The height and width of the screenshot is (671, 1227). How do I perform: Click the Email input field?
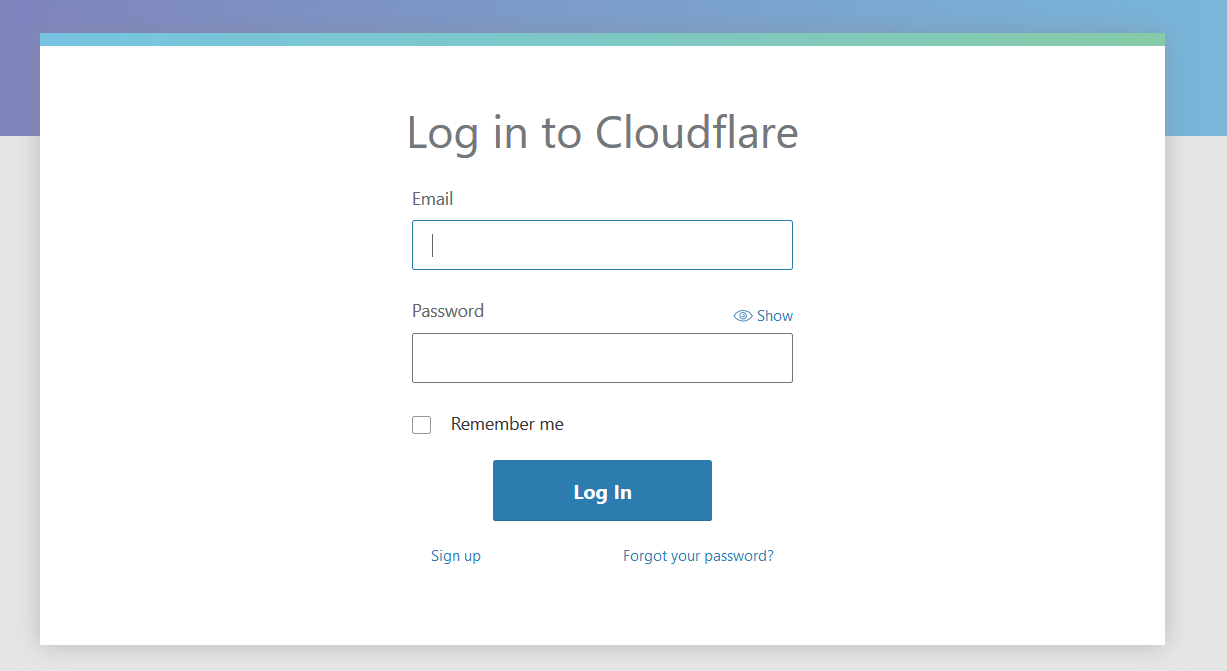[602, 245]
